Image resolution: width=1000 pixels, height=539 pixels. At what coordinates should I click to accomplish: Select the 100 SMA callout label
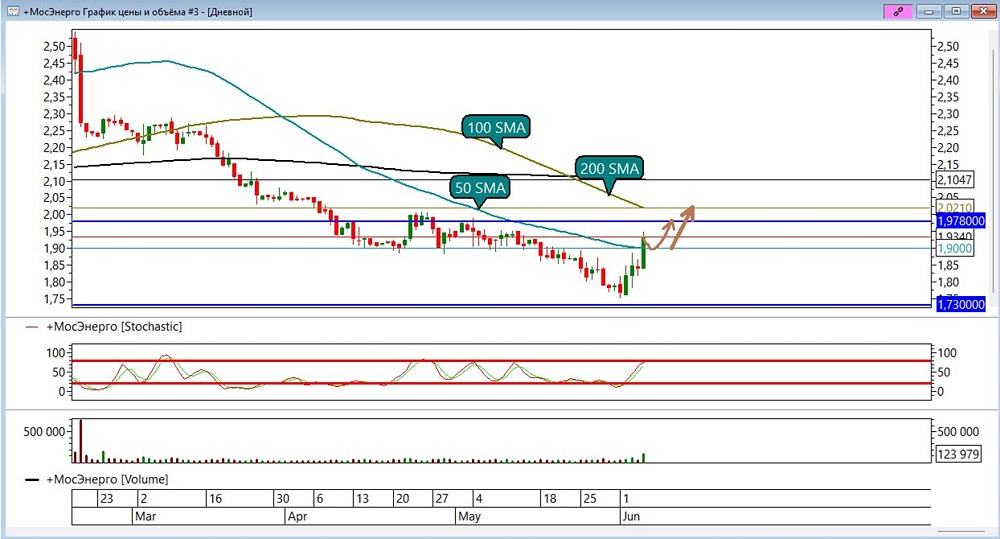tap(496, 128)
